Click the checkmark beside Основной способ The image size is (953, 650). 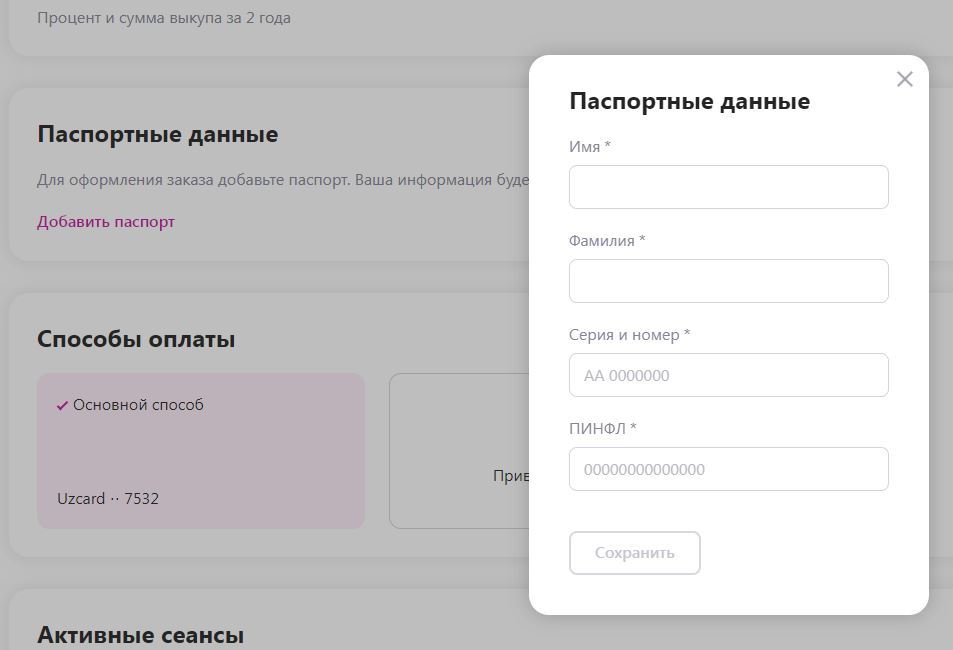[x=62, y=406]
